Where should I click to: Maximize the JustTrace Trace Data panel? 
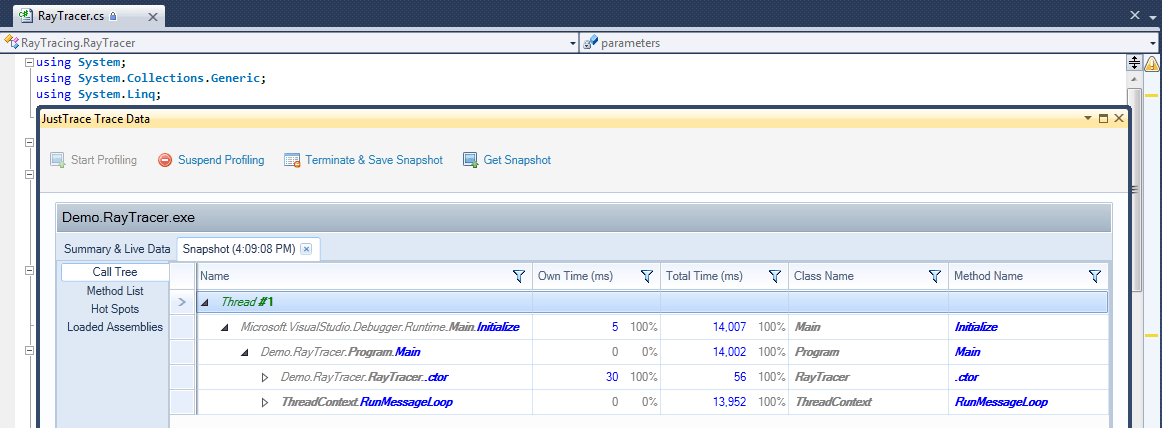click(1103, 118)
